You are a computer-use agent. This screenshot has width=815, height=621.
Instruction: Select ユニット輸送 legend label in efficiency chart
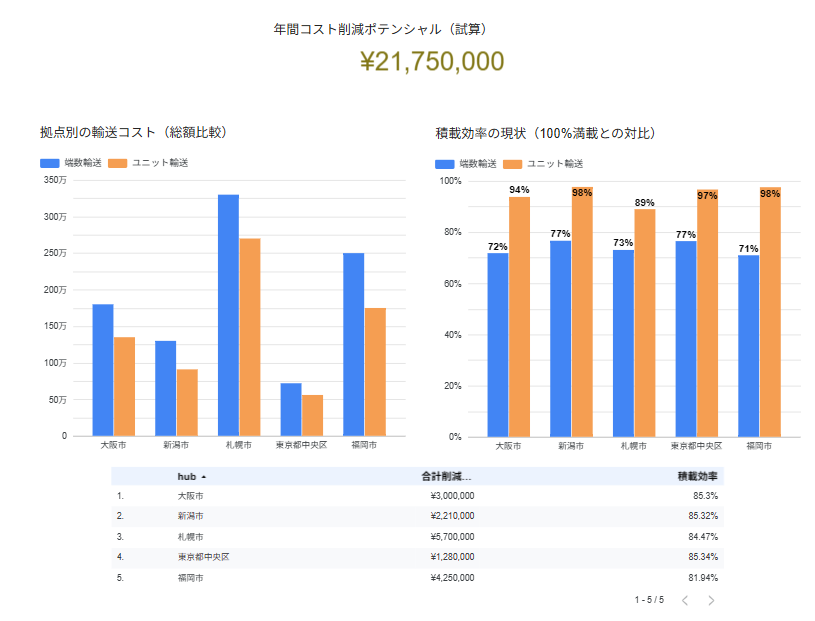pyautogui.click(x=555, y=164)
